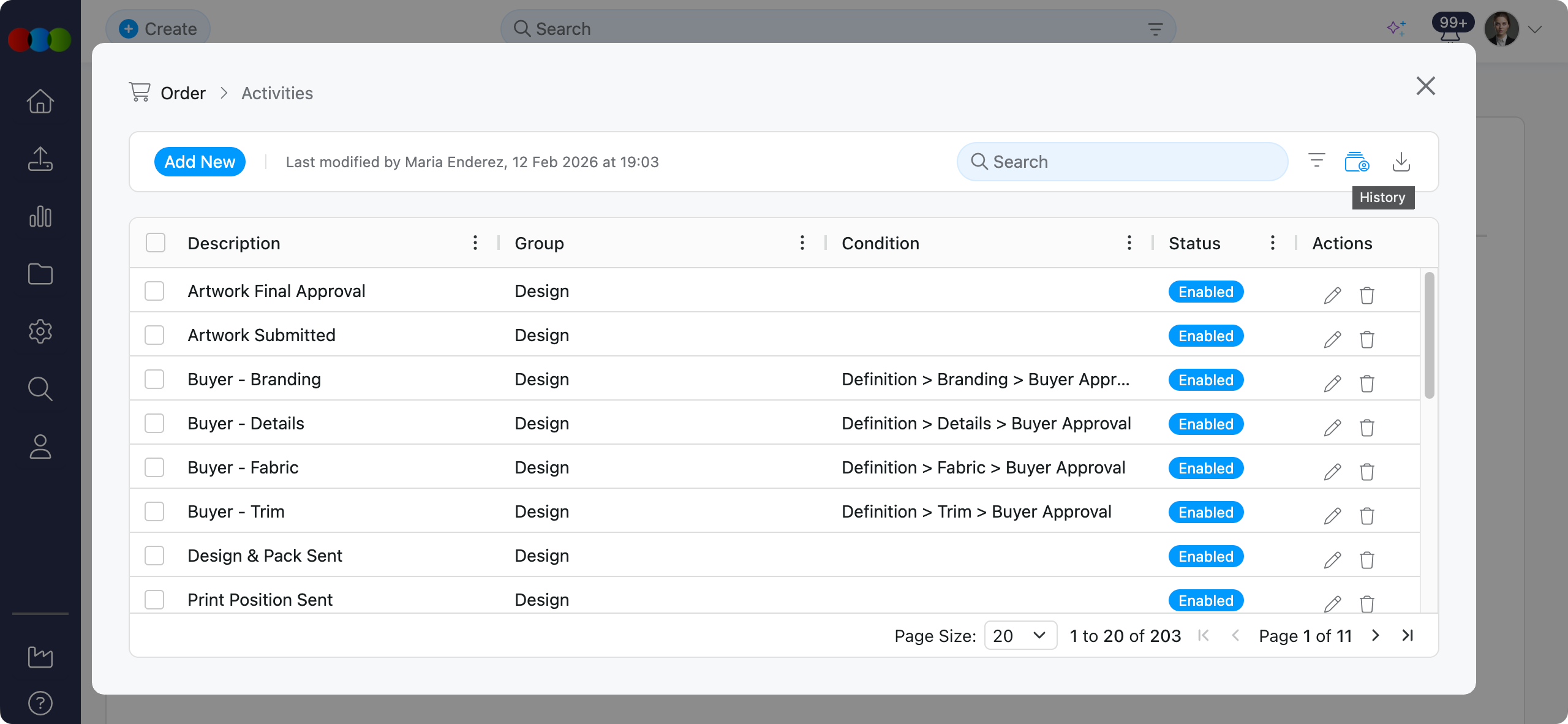This screenshot has height=724, width=1568.
Task: Click the table vertical scrollbar thumb
Action: click(1429, 336)
